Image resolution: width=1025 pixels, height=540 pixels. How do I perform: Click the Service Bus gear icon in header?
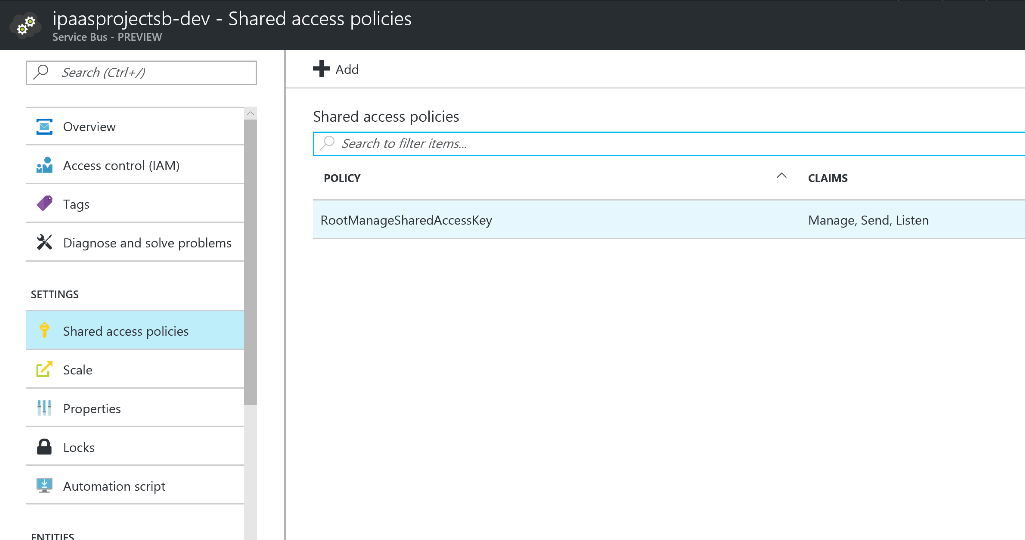pyautogui.click(x=24, y=26)
